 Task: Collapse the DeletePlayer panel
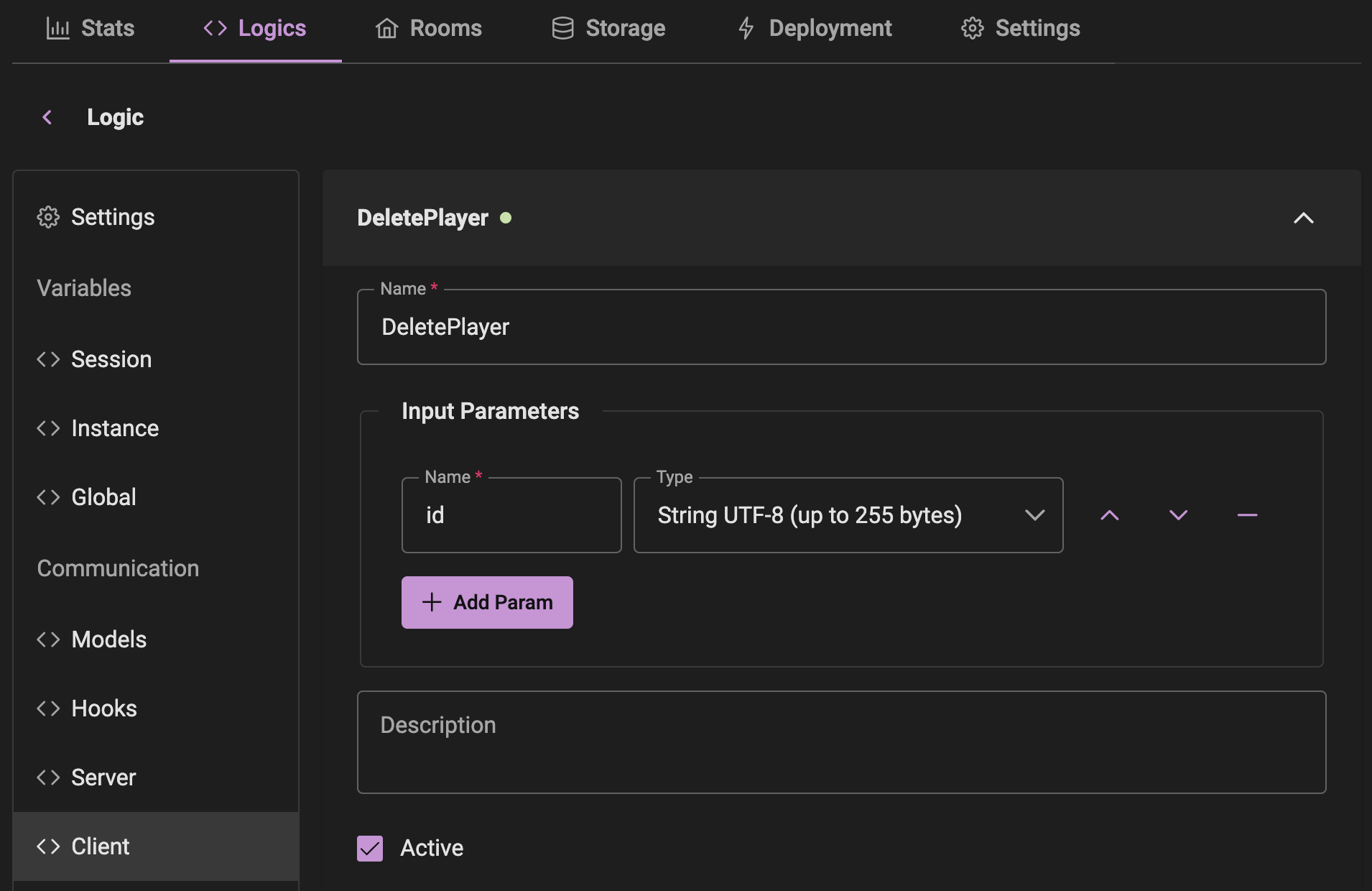tap(1303, 218)
